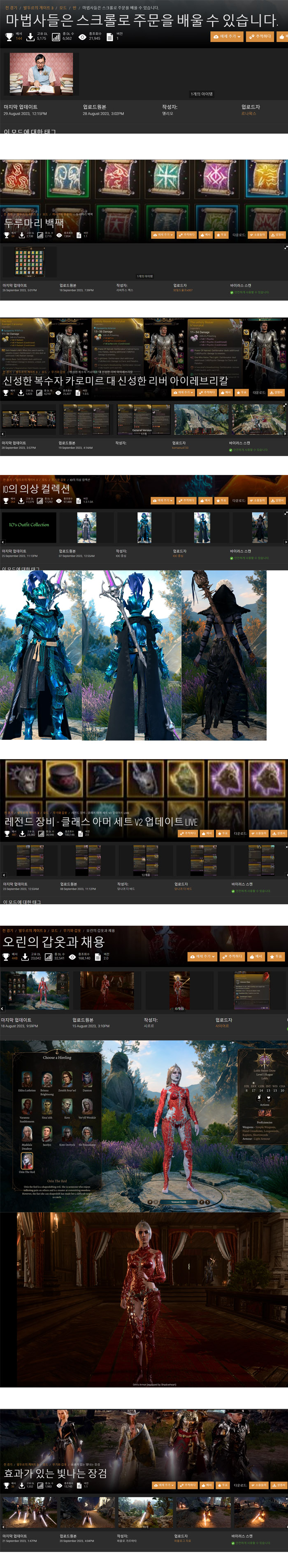Go back in 오린의 갑옷 gallery with left arrow
Screen dimensions: 288x1568
pyautogui.click(x=2, y=1009)
